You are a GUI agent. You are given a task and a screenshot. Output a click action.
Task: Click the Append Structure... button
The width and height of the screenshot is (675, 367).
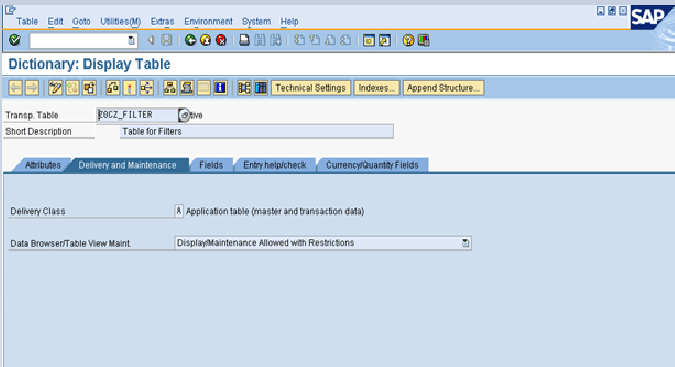[x=443, y=88]
